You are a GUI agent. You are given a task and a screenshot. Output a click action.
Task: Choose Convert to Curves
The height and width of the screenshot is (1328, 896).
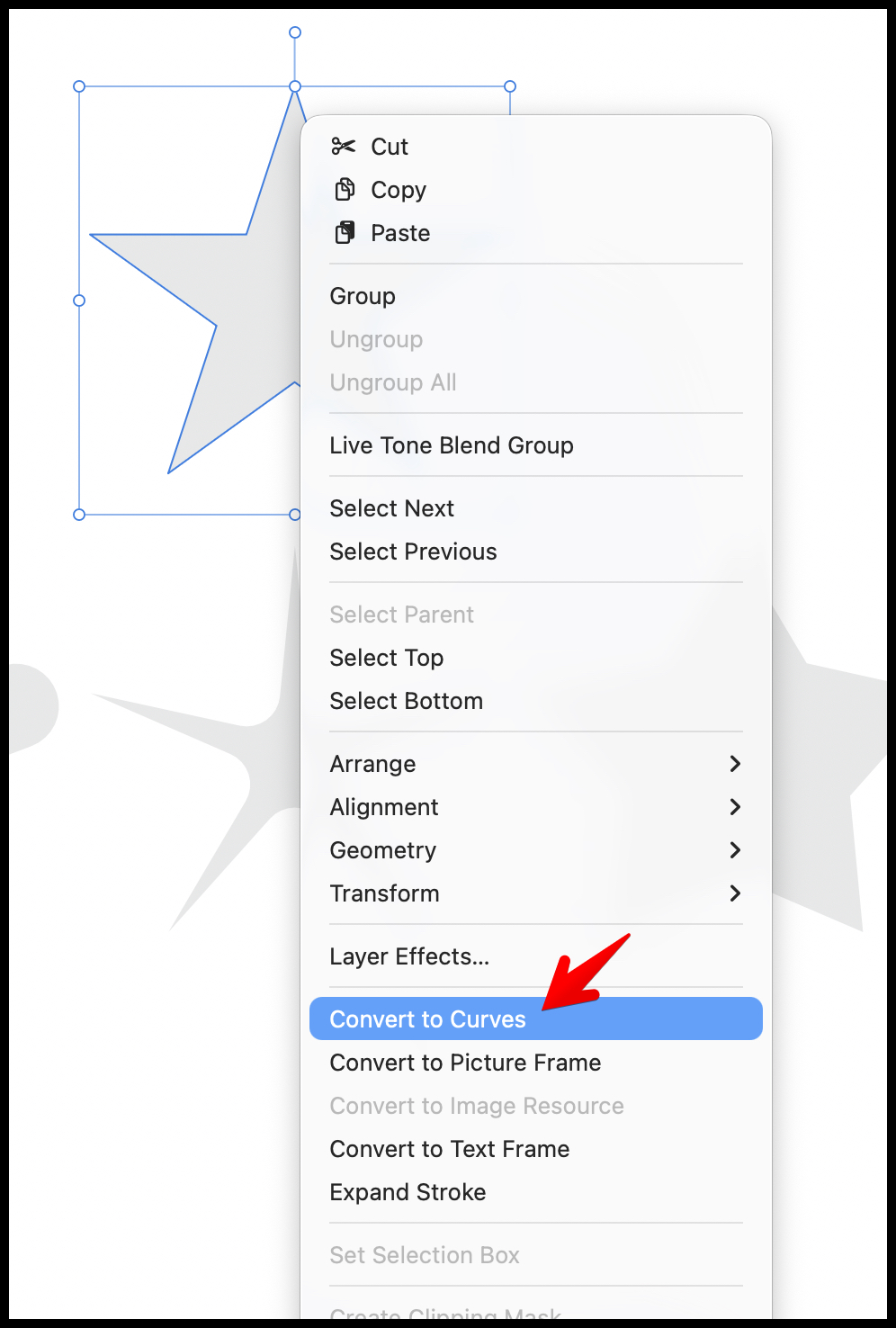pos(428,1019)
